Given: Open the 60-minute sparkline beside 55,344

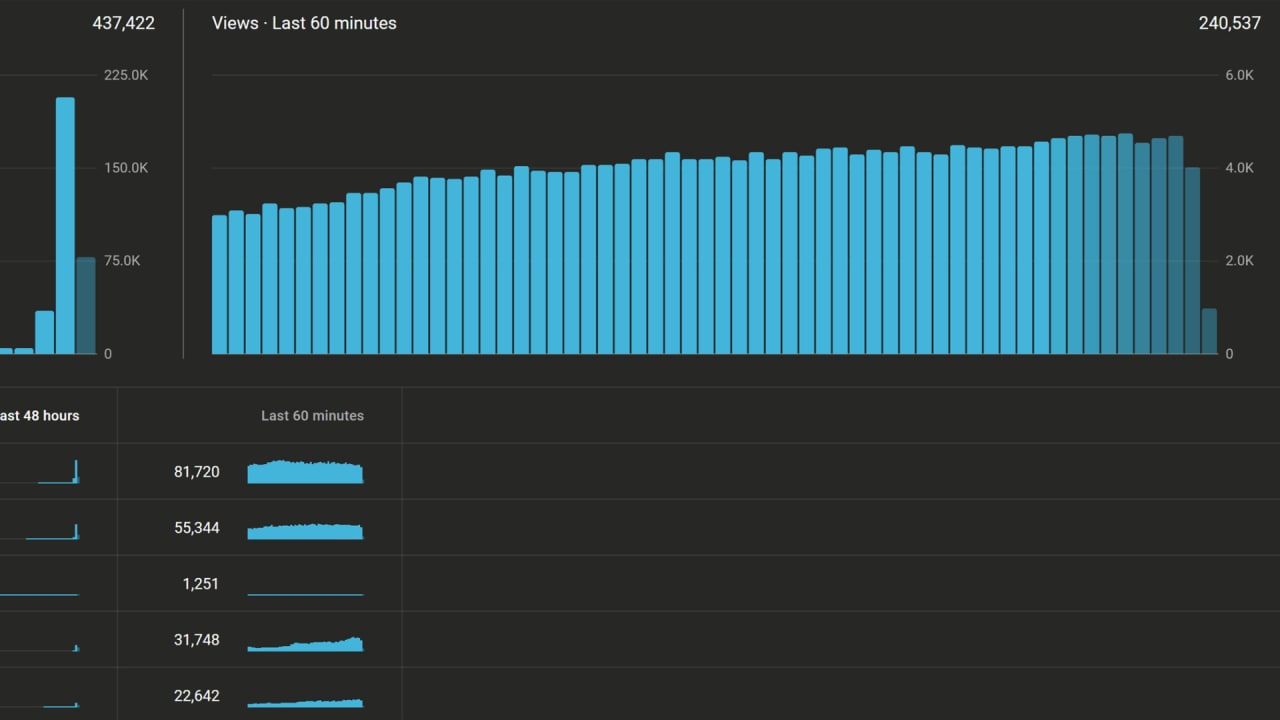Looking at the screenshot, I should tap(305, 531).
